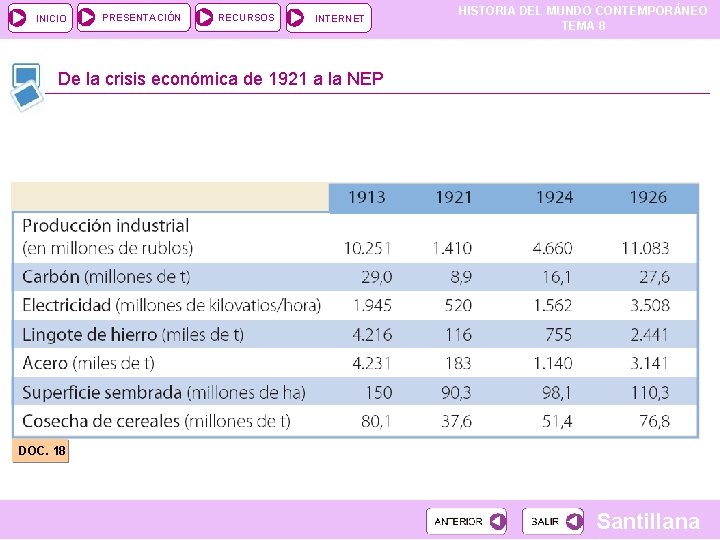
Task: Click the Lingote de hierro value 4.216
Action: 372,335
